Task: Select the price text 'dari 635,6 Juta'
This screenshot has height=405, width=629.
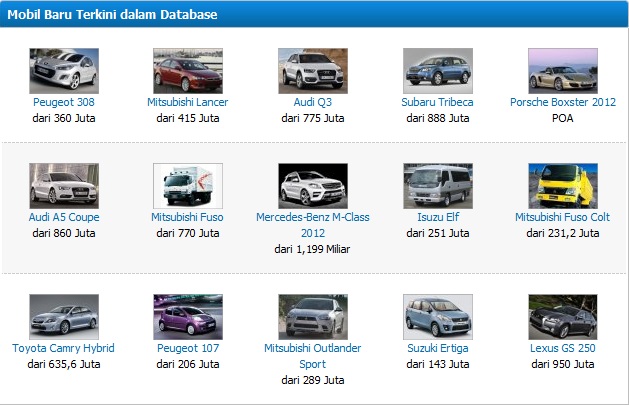Action: (64, 364)
